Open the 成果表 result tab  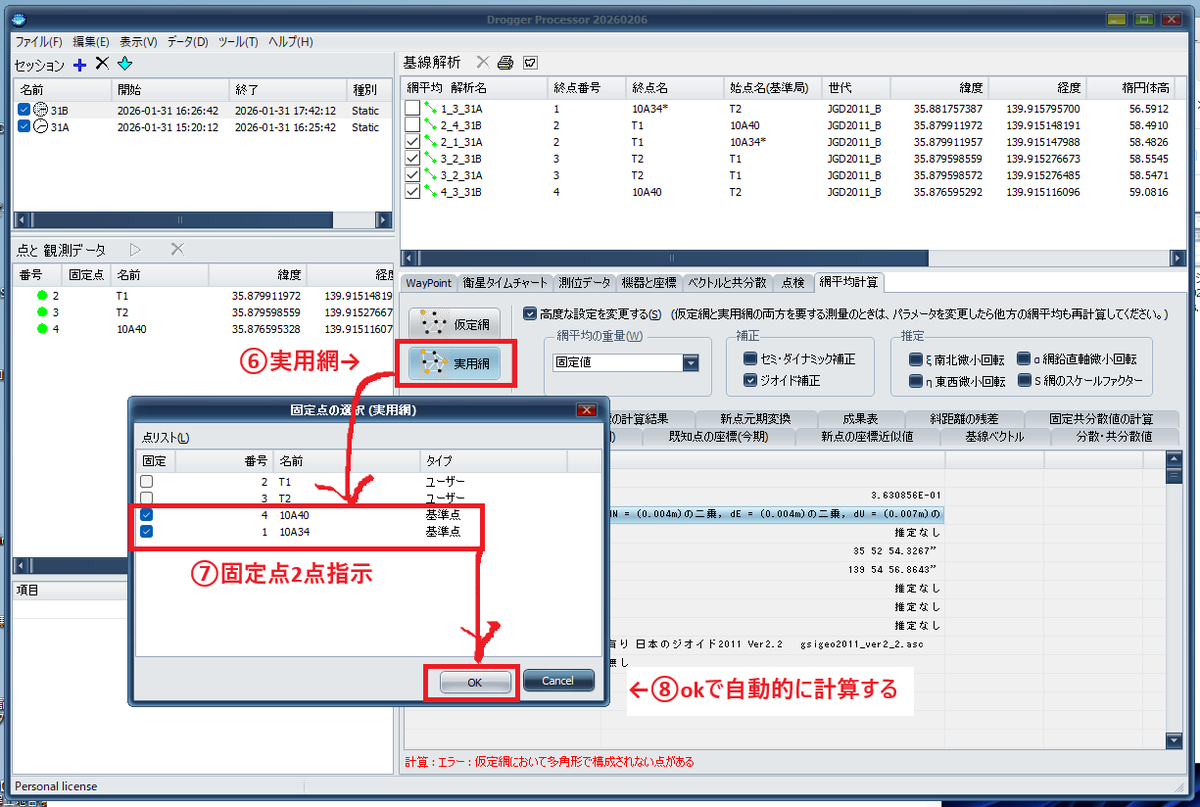[860, 419]
